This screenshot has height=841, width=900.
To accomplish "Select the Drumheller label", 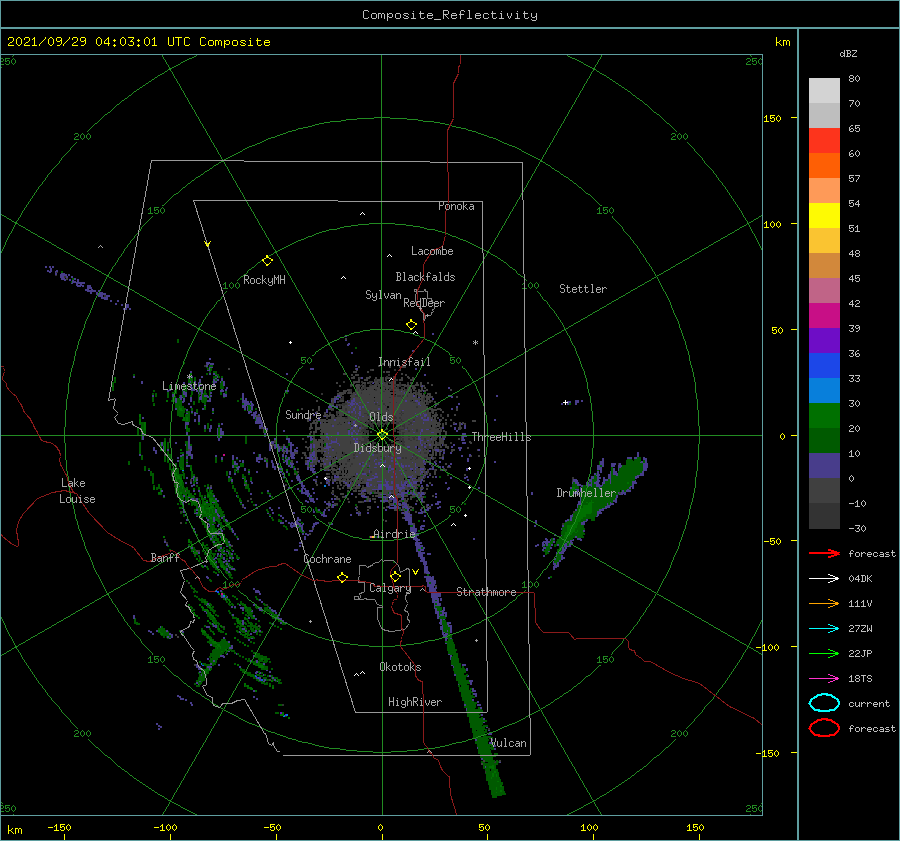I will click(586, 493).
